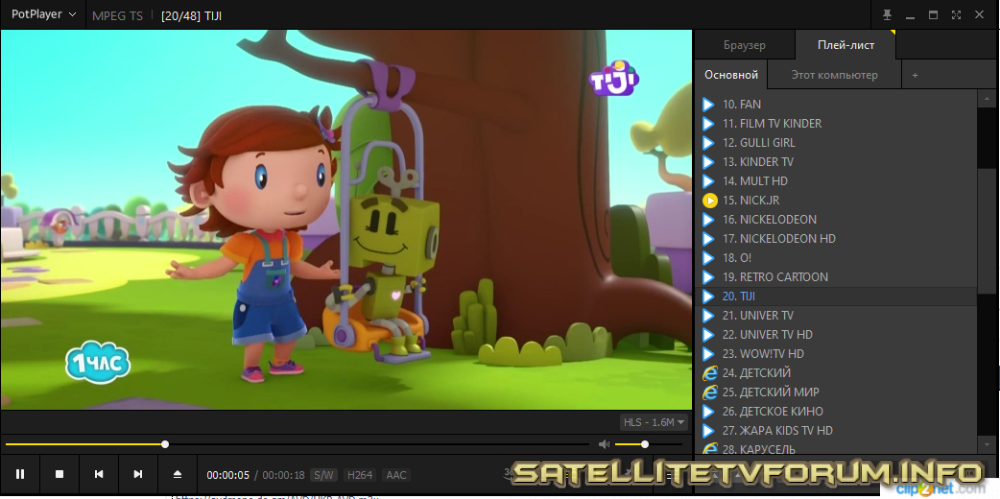Switch to the Плей-лист tab
Image resolution: width=1000 pixels, height=499 pixels.
click(x=846, y=45)
